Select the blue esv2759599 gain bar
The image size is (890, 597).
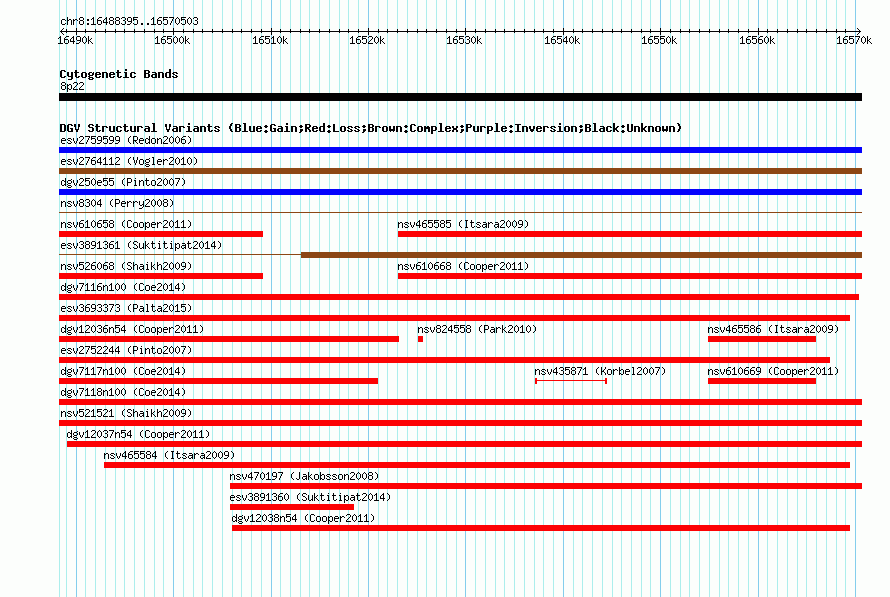tap(460, 150)
